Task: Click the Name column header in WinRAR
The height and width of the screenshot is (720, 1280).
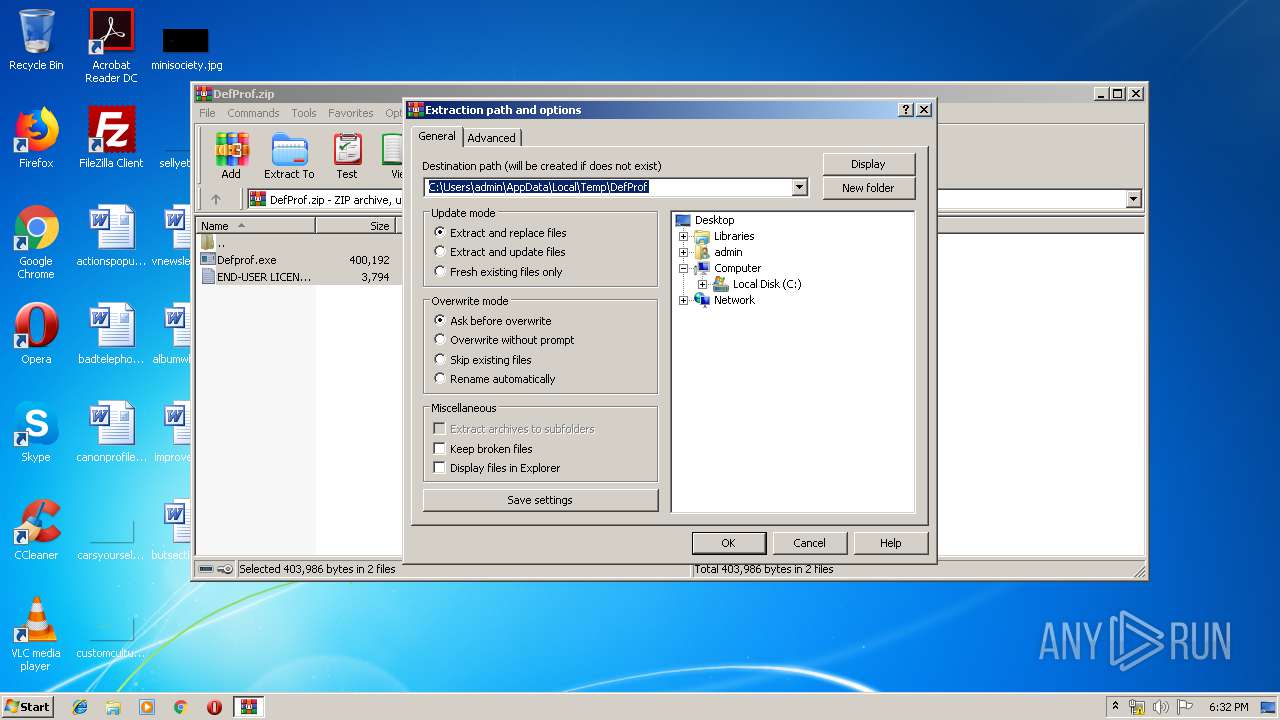Action: tap(256, 226)
